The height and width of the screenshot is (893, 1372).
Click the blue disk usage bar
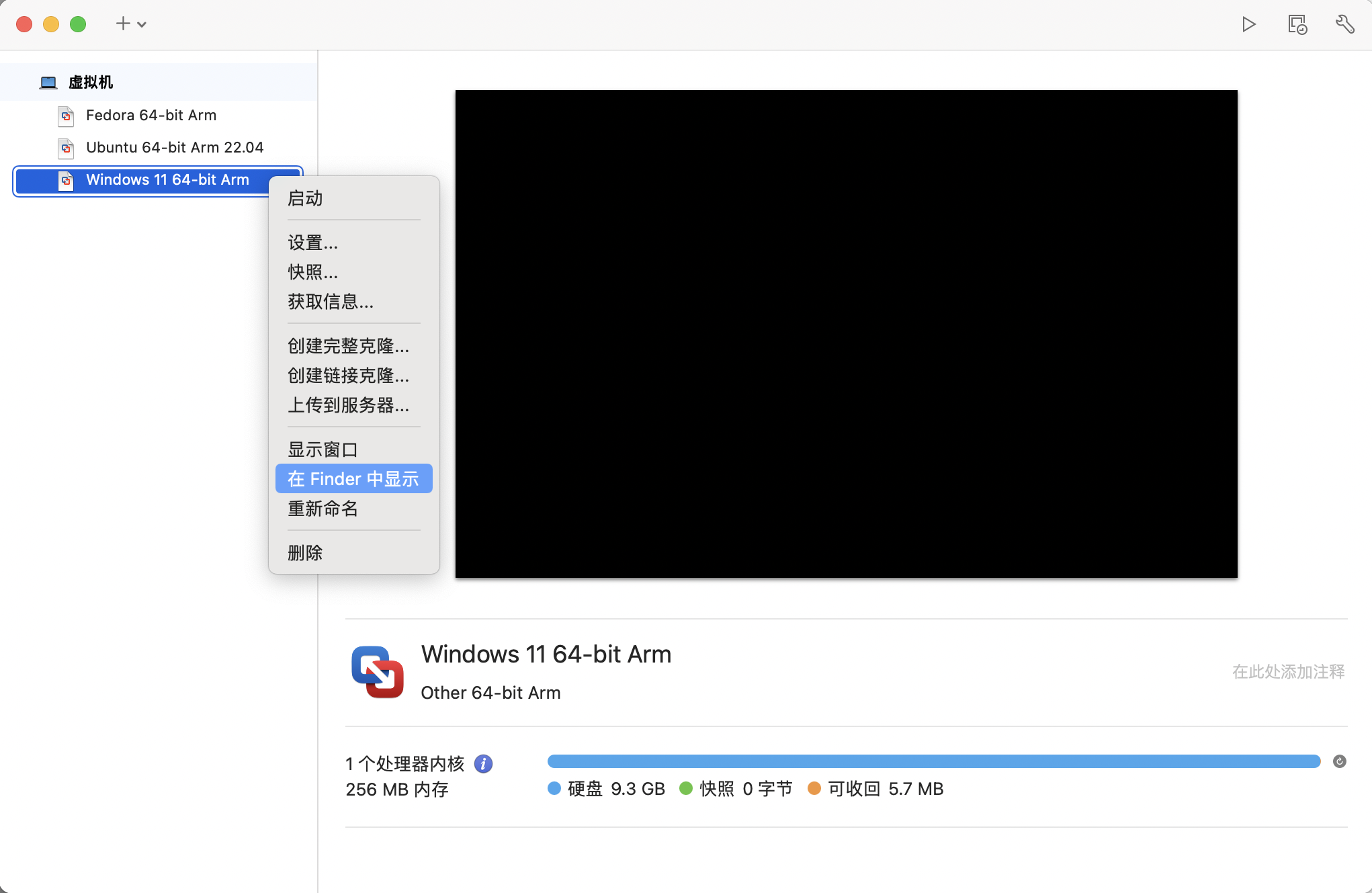[x=933, y=761]
